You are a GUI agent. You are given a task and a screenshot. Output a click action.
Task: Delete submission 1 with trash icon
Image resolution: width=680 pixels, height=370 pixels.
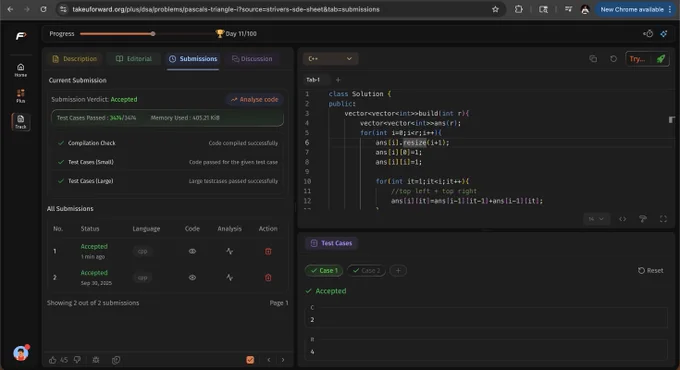pos(268,251)
